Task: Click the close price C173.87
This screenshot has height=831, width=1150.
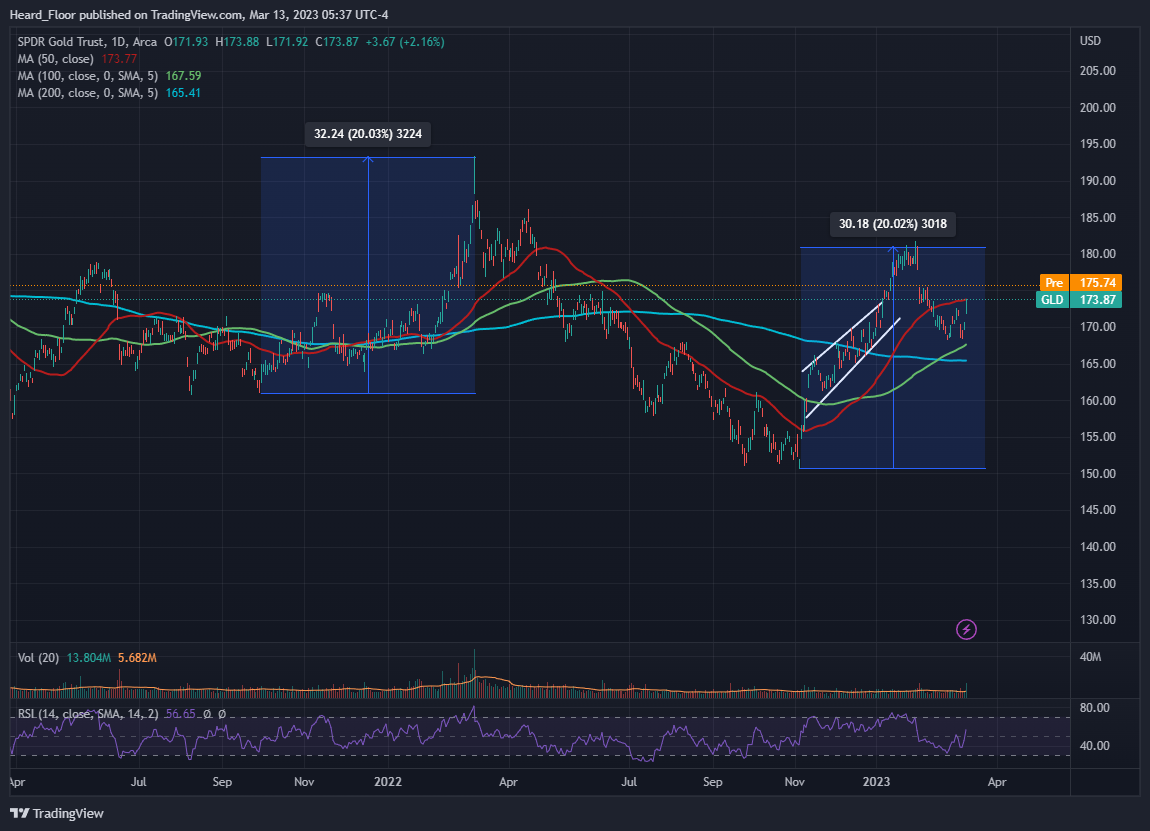Action: point(337,42)
